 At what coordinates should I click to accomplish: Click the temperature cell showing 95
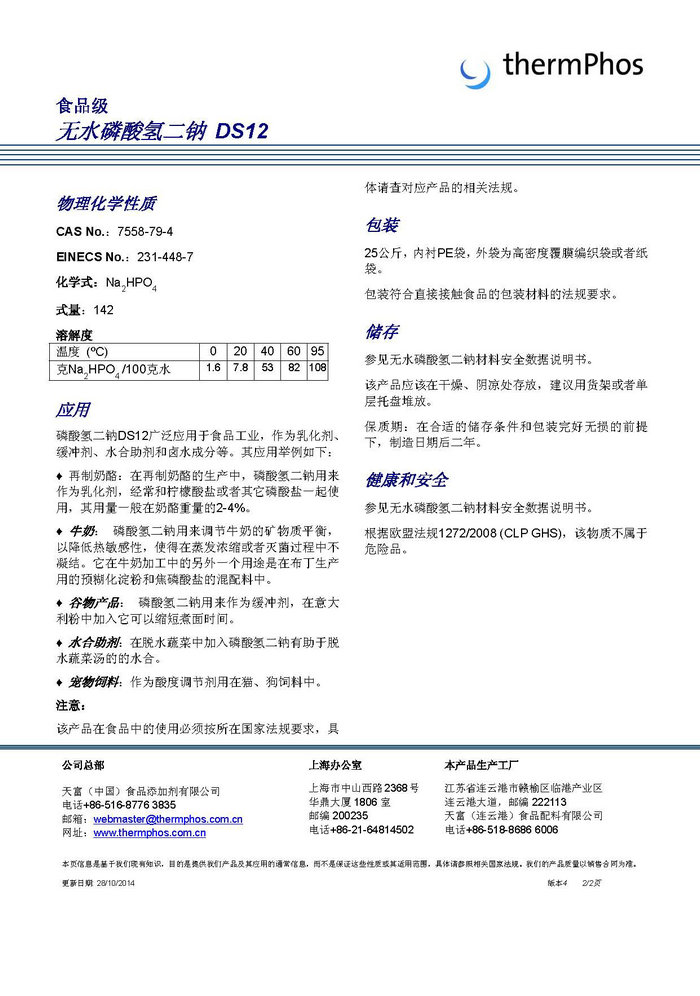[x=318, y=351]
